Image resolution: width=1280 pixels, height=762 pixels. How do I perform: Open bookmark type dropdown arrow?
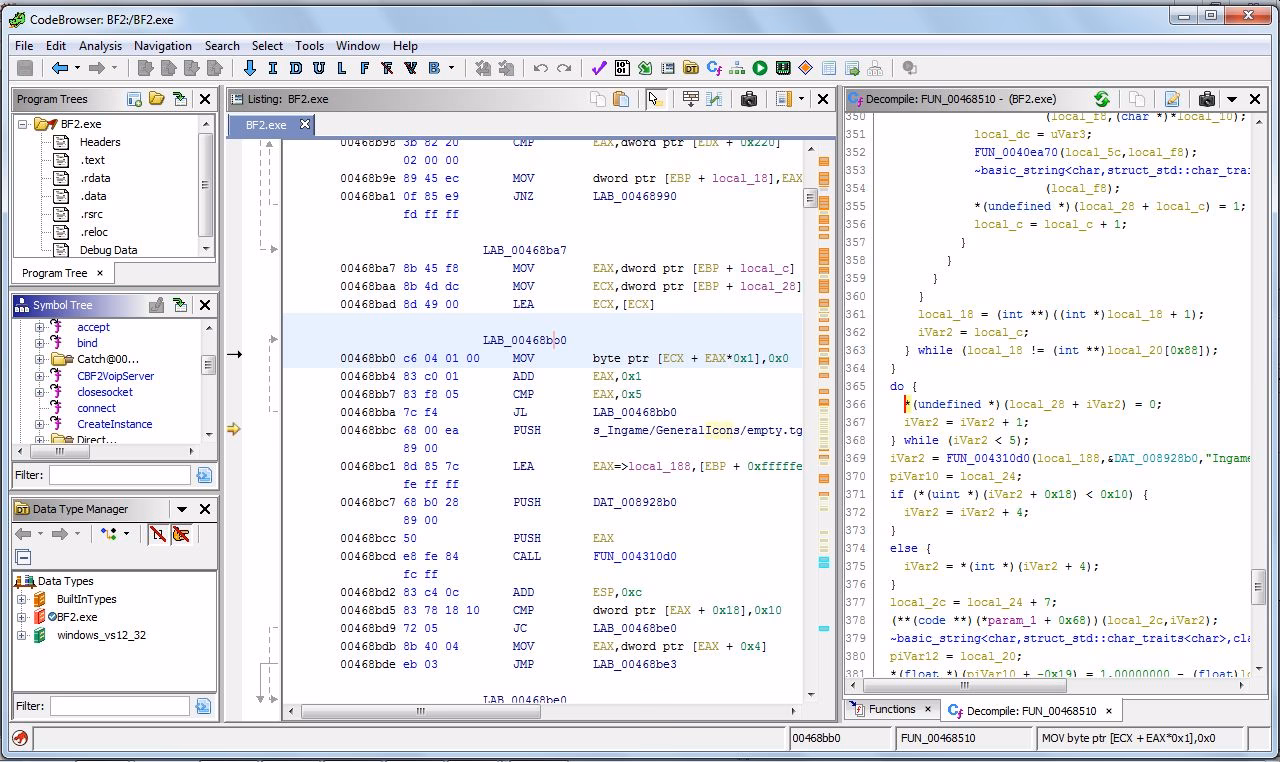[451, 68]
